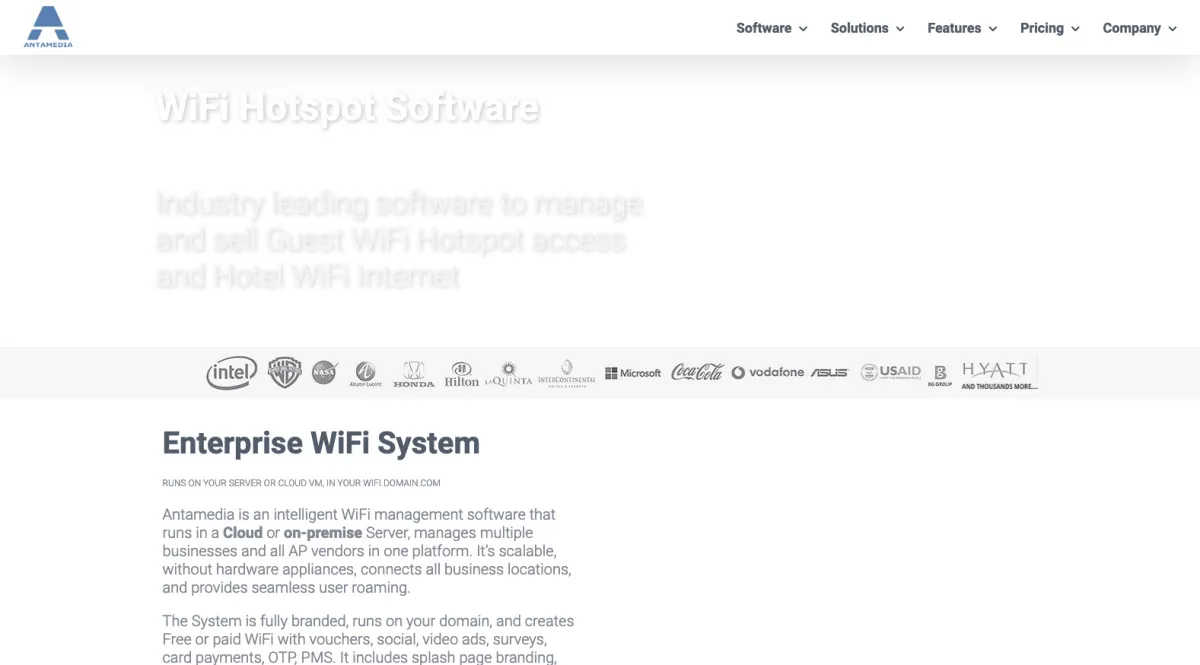Expand the Pricing dropdown chevron
The height and width of the screenshot is (665, 1200).
1075,29
